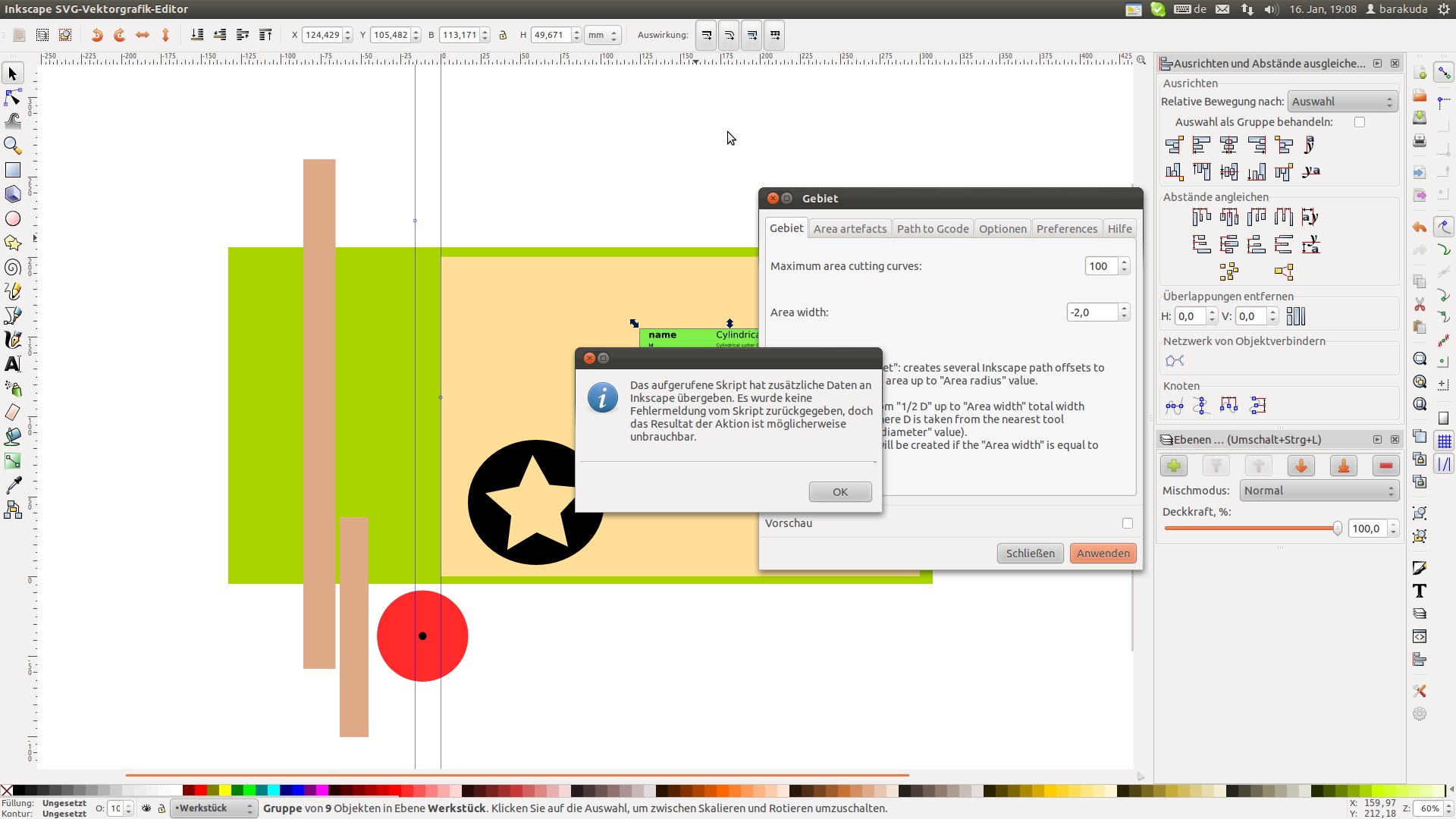
Task: Open the Preferences tab
Action: tap(1066, 229)
